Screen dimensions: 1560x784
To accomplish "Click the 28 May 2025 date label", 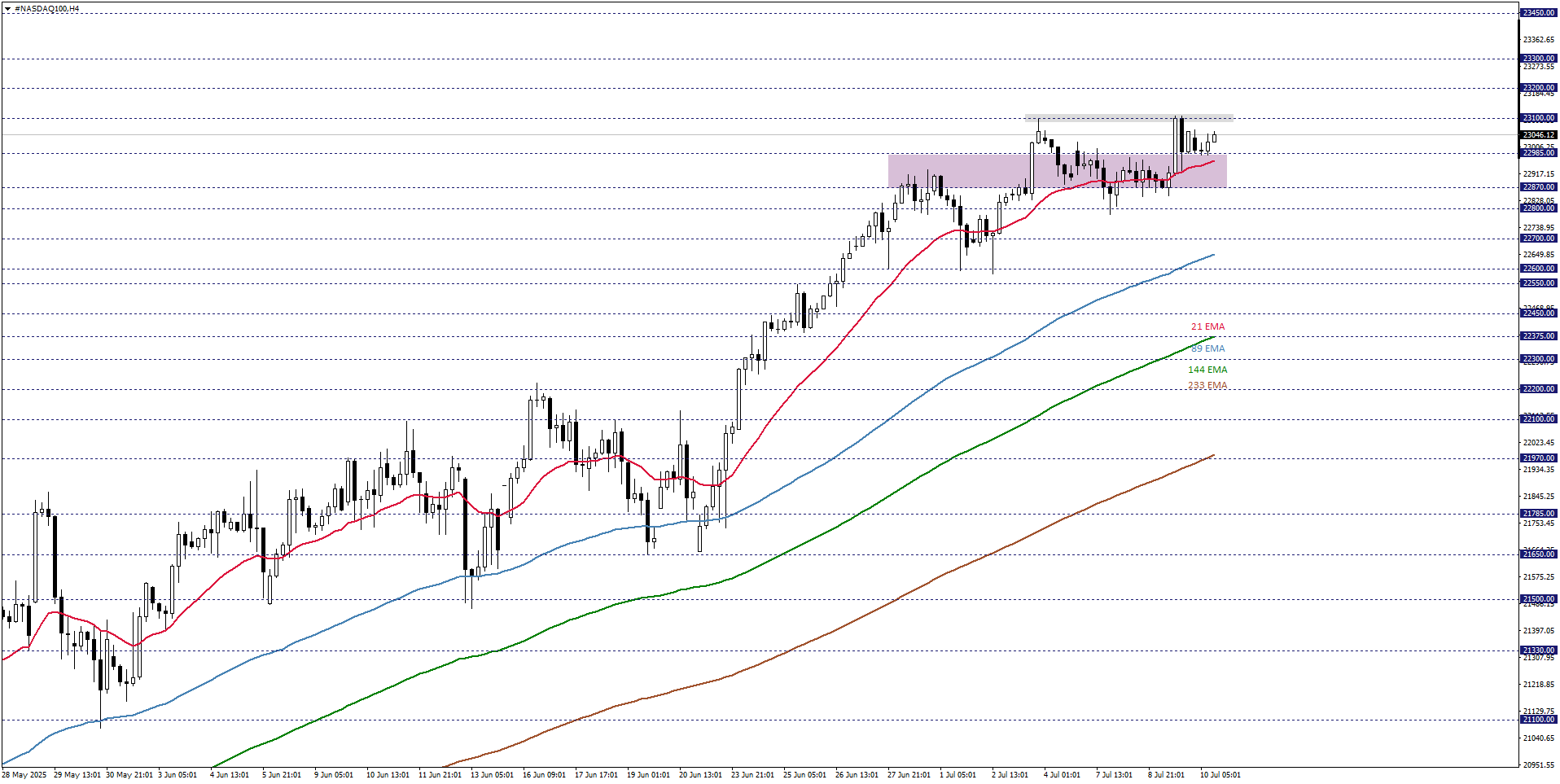I will 24,775.
